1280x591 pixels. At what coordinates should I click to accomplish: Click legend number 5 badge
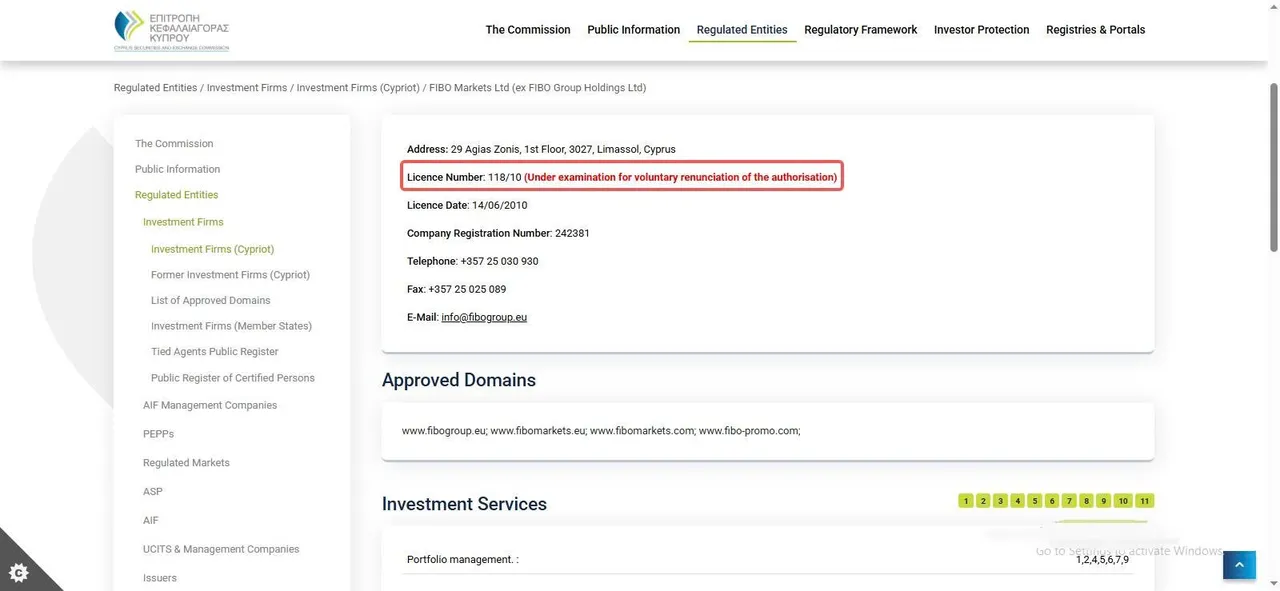pyautogui.click(x=1035, y=501)
